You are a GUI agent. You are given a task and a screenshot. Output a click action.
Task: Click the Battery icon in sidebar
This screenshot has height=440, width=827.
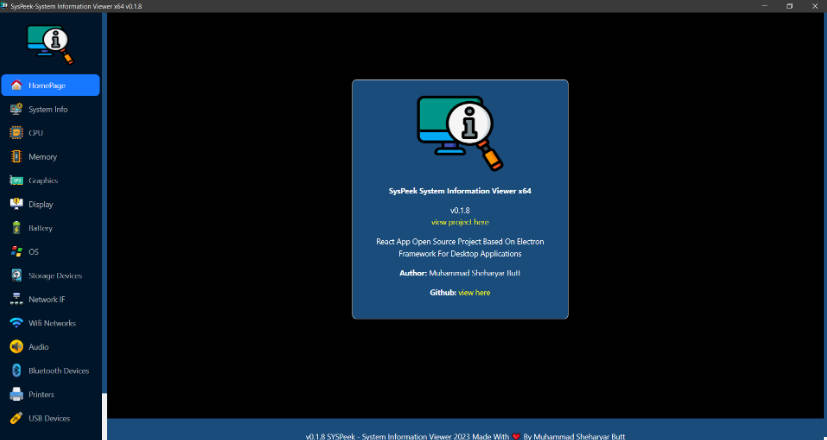[16, 228]
